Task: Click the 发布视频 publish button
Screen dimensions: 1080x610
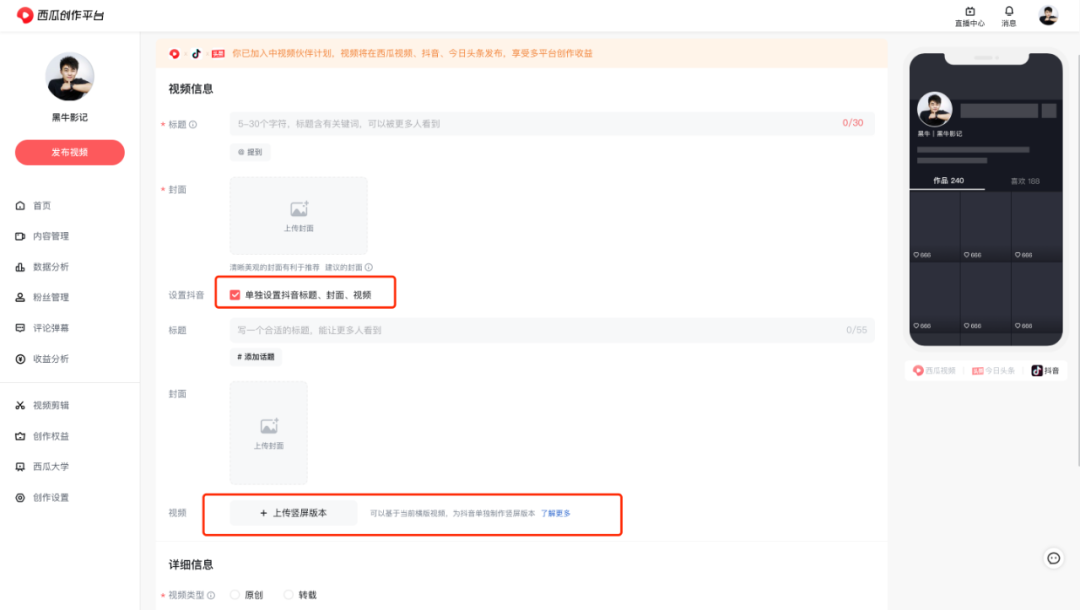Action: [70, 152]
